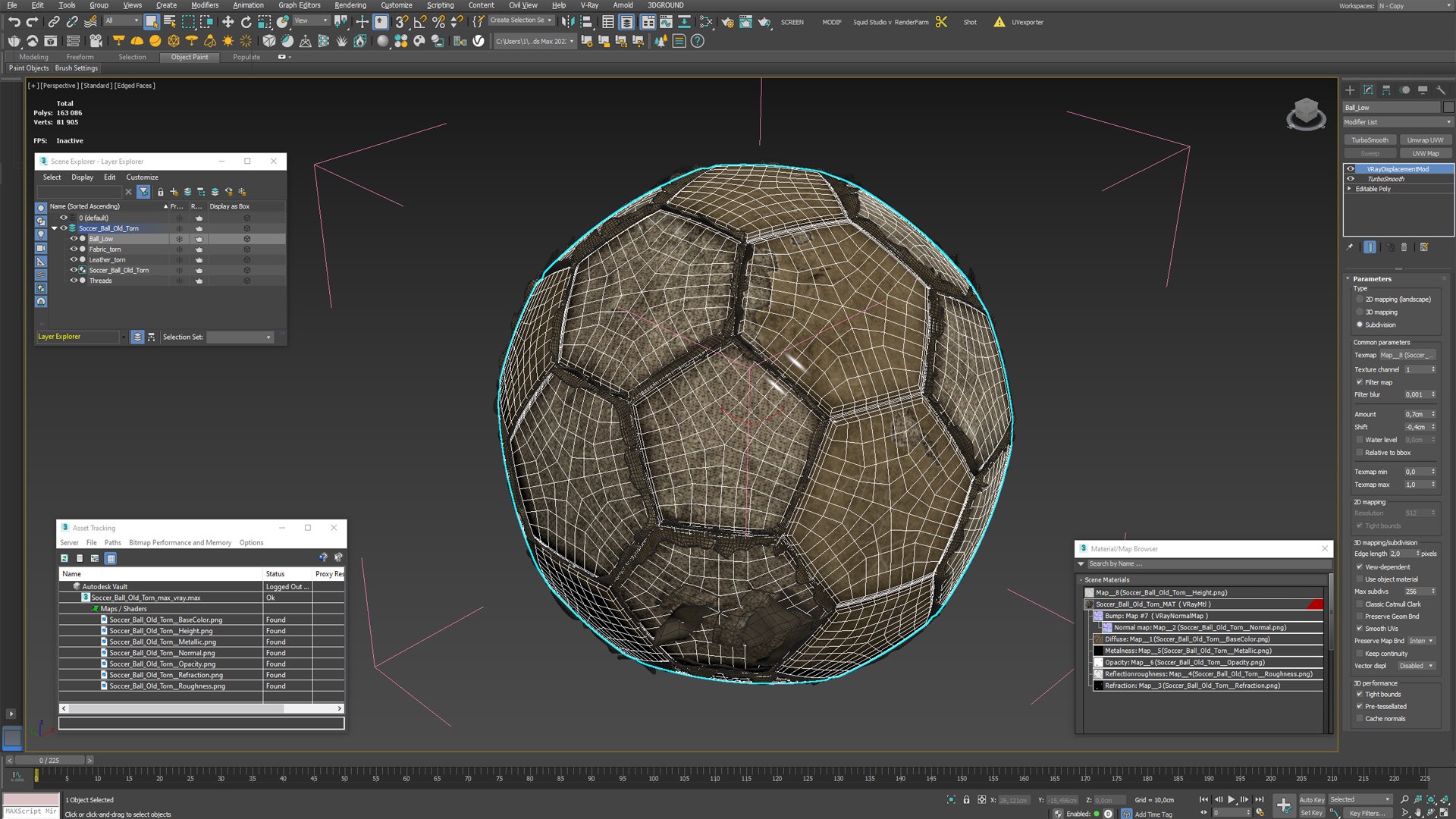Viewport: 1456px width, 819px height.
Task: Open the Selected key filter dropdown
Action: (x=1360, y=799)
